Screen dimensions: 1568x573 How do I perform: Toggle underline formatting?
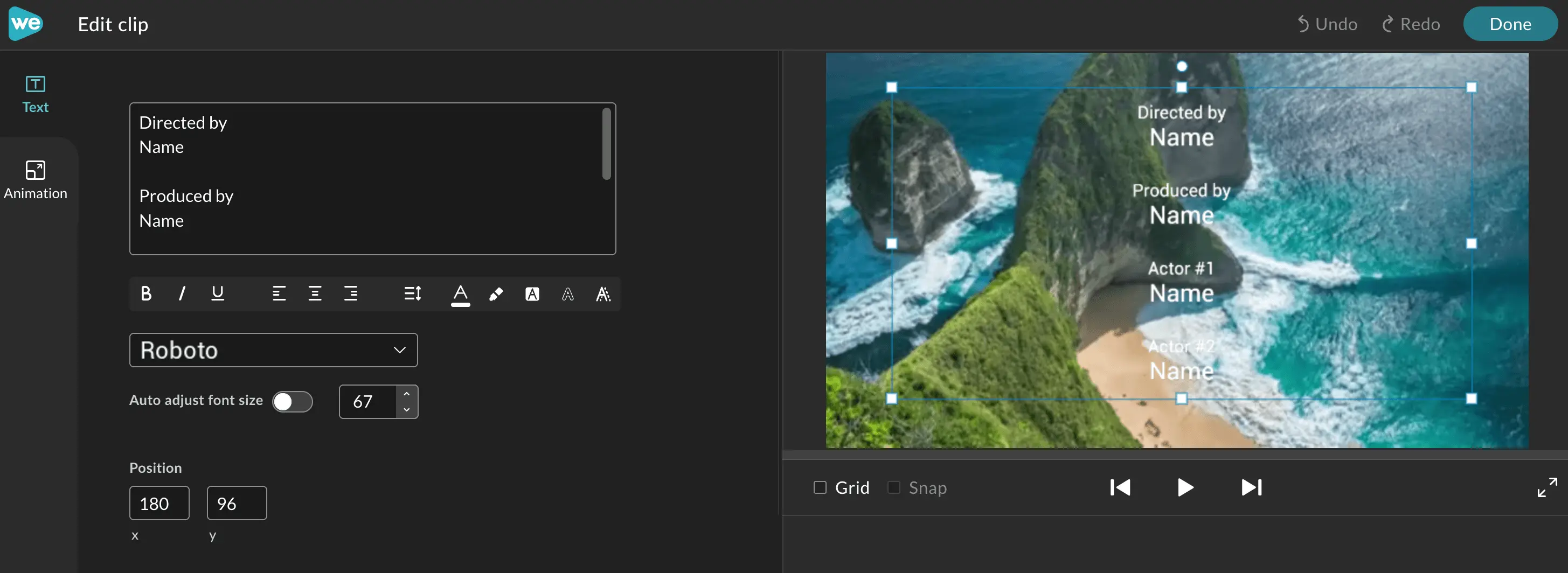217,294
